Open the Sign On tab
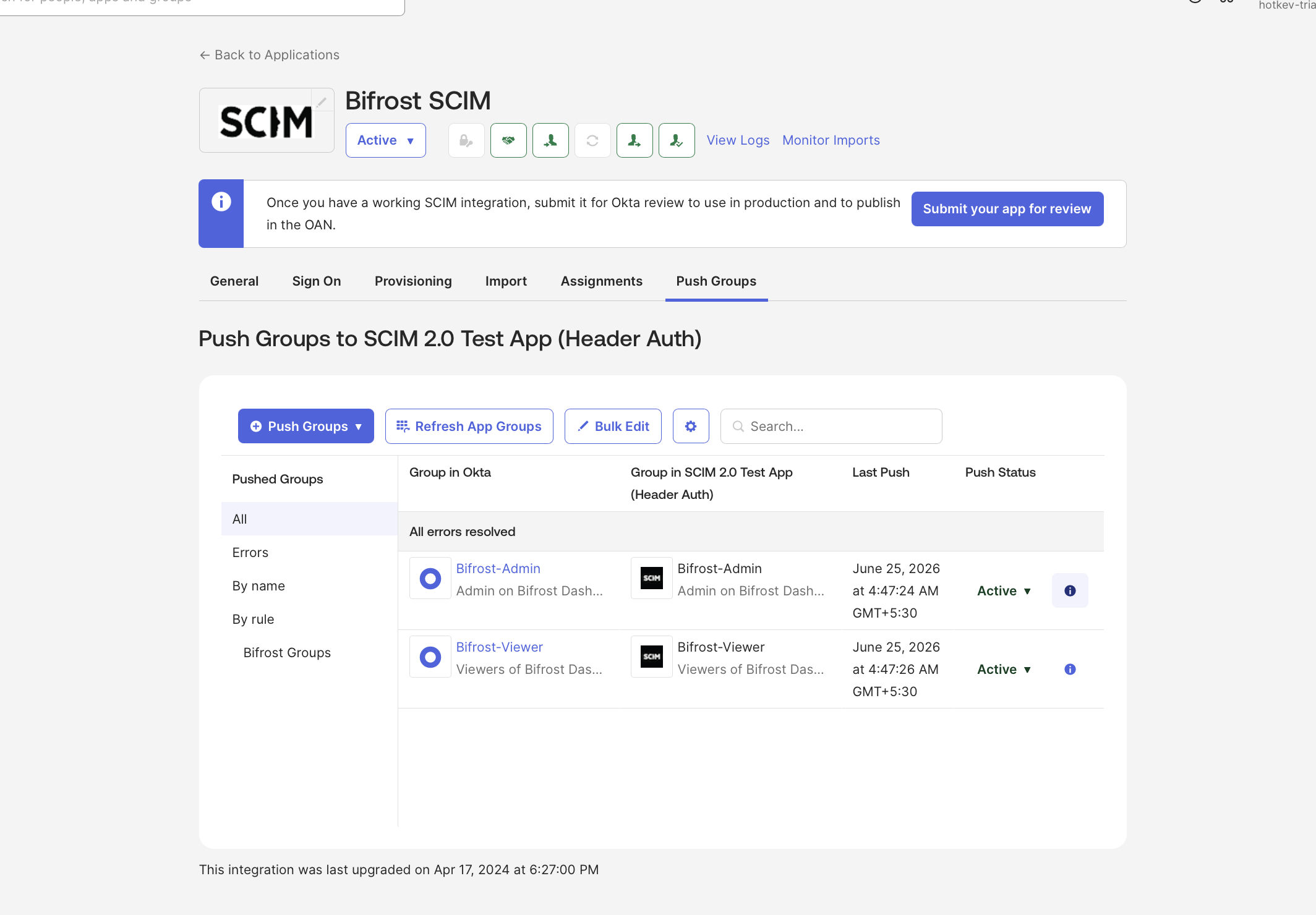The width and height of the screenshot is (1316, 915). [x=317, y=281]
